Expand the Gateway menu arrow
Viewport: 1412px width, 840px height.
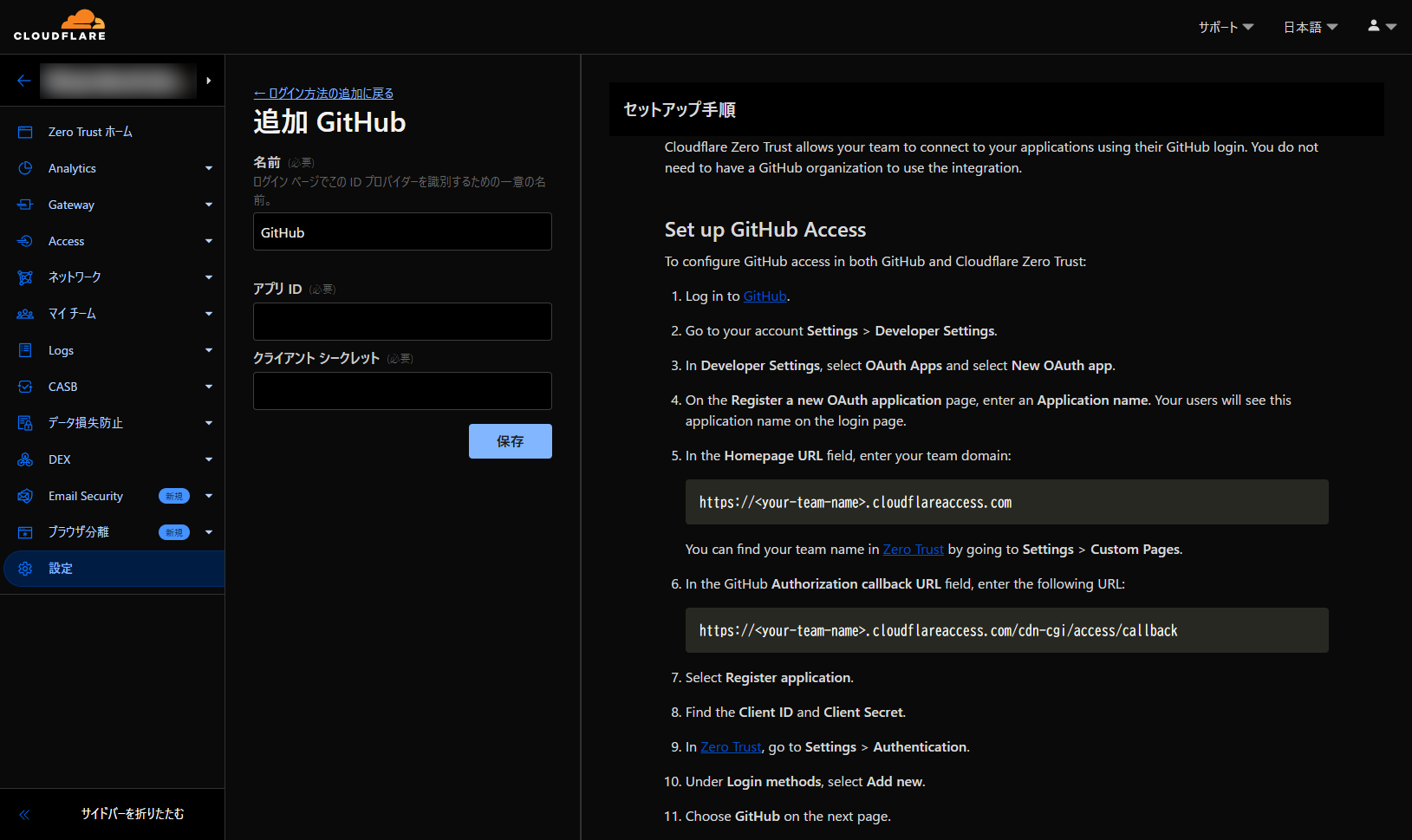pyautogui.click(x=209, y=205)
